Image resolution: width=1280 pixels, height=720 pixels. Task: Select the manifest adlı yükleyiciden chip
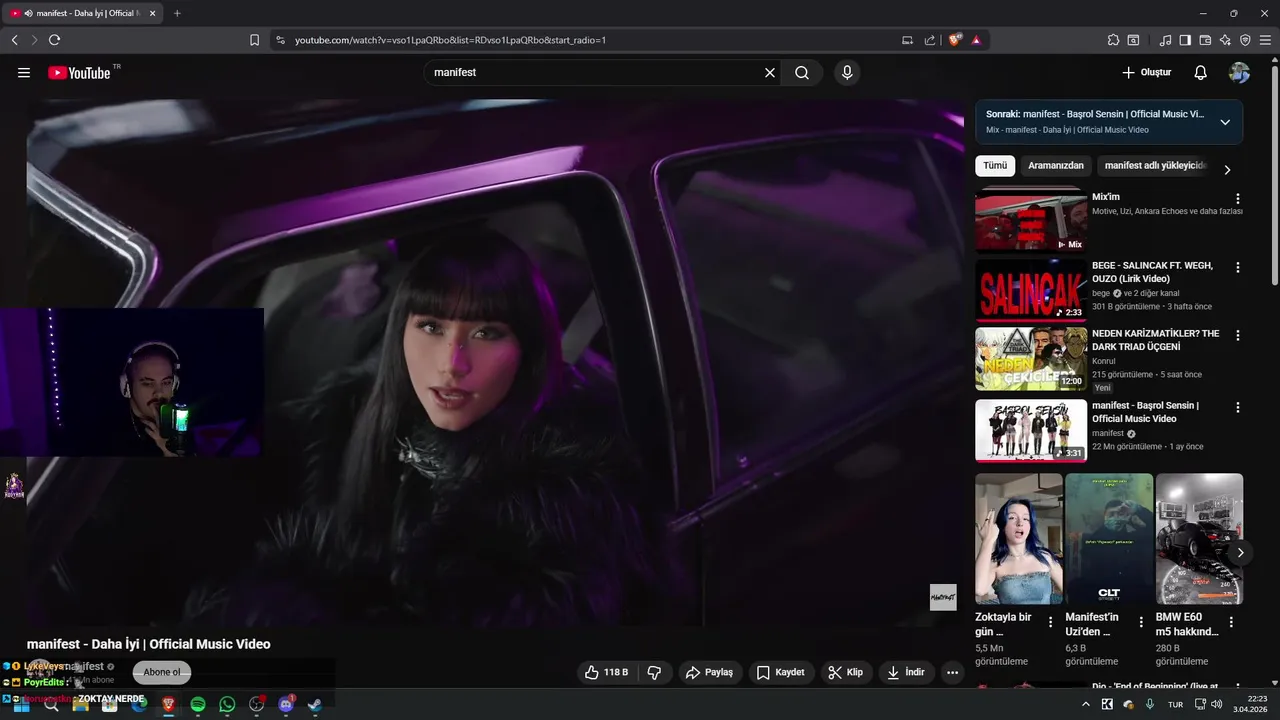pos(1155,166)
